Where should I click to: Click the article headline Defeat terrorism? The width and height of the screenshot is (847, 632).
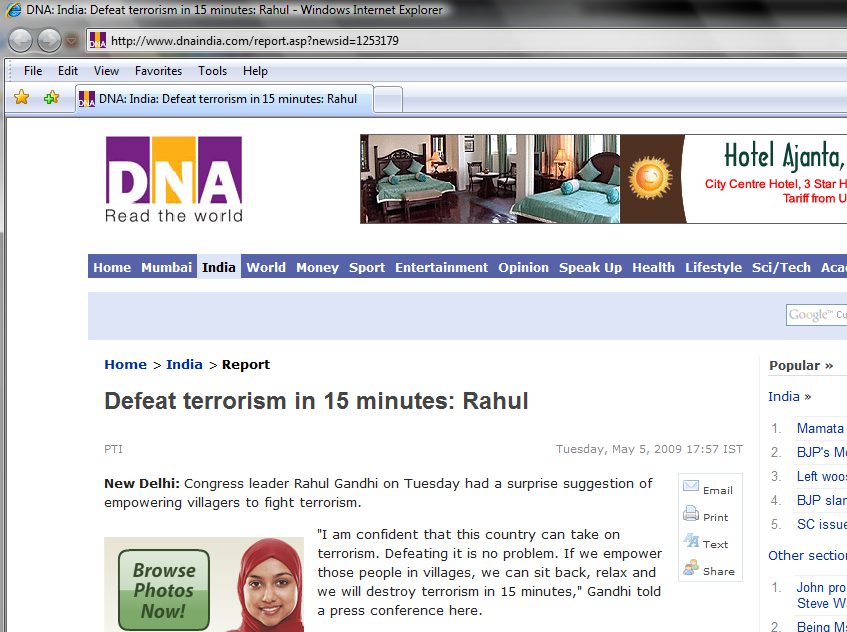pyautogui.click(x=316, y=401)
